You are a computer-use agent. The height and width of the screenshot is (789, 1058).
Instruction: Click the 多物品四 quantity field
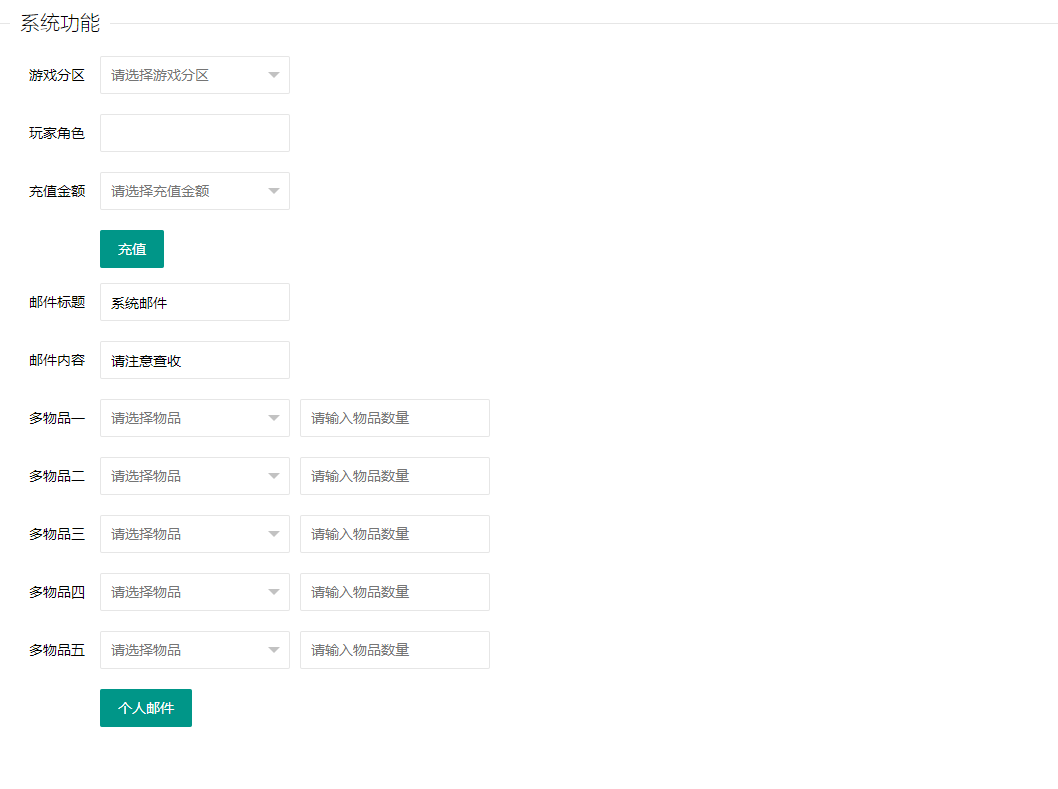tap(394, 592)
